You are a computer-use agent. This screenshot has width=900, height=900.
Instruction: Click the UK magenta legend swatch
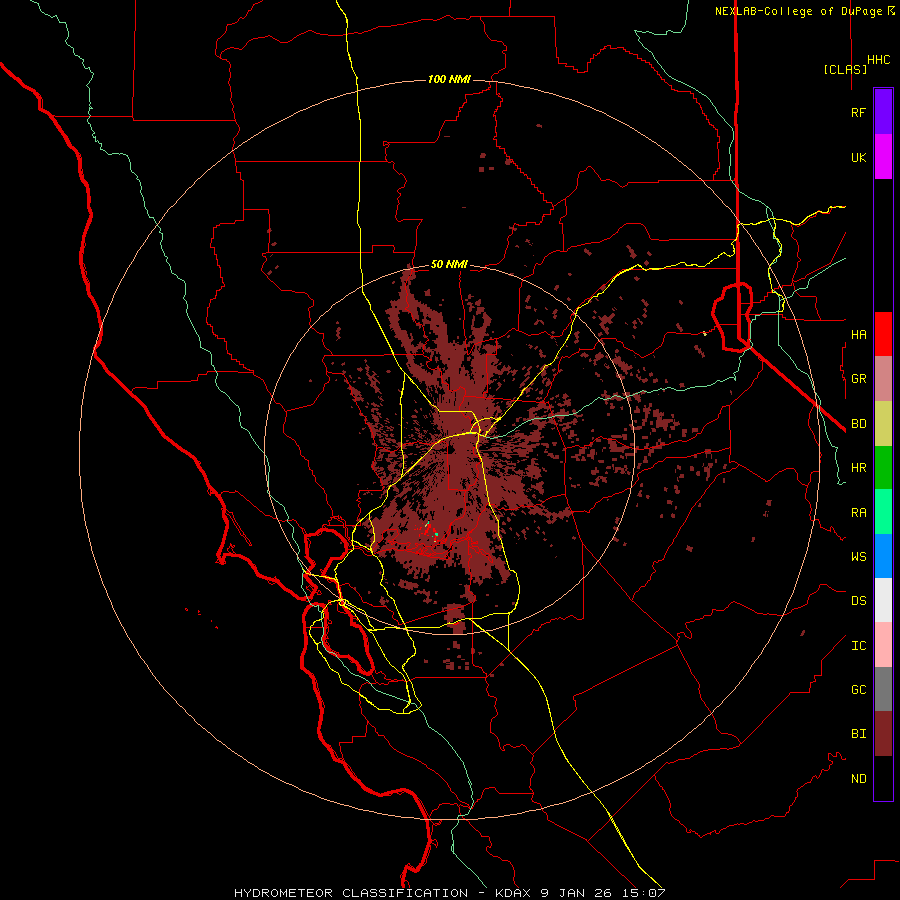click(x=883, y=157)
